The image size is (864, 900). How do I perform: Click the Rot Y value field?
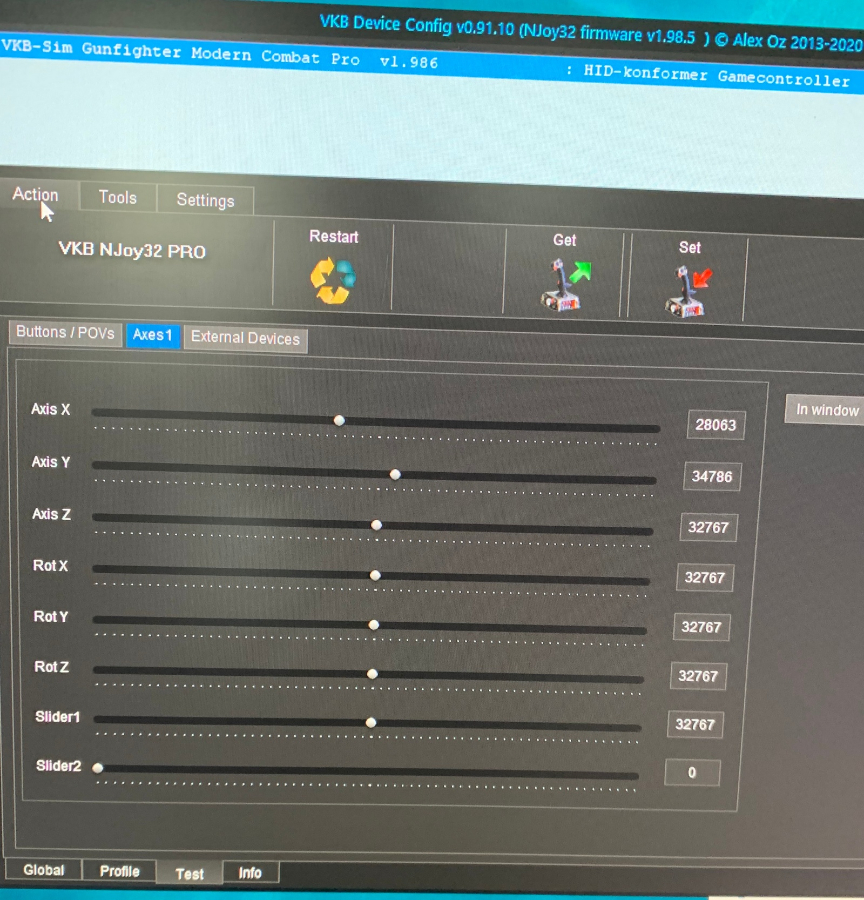(x=702, y=627)
